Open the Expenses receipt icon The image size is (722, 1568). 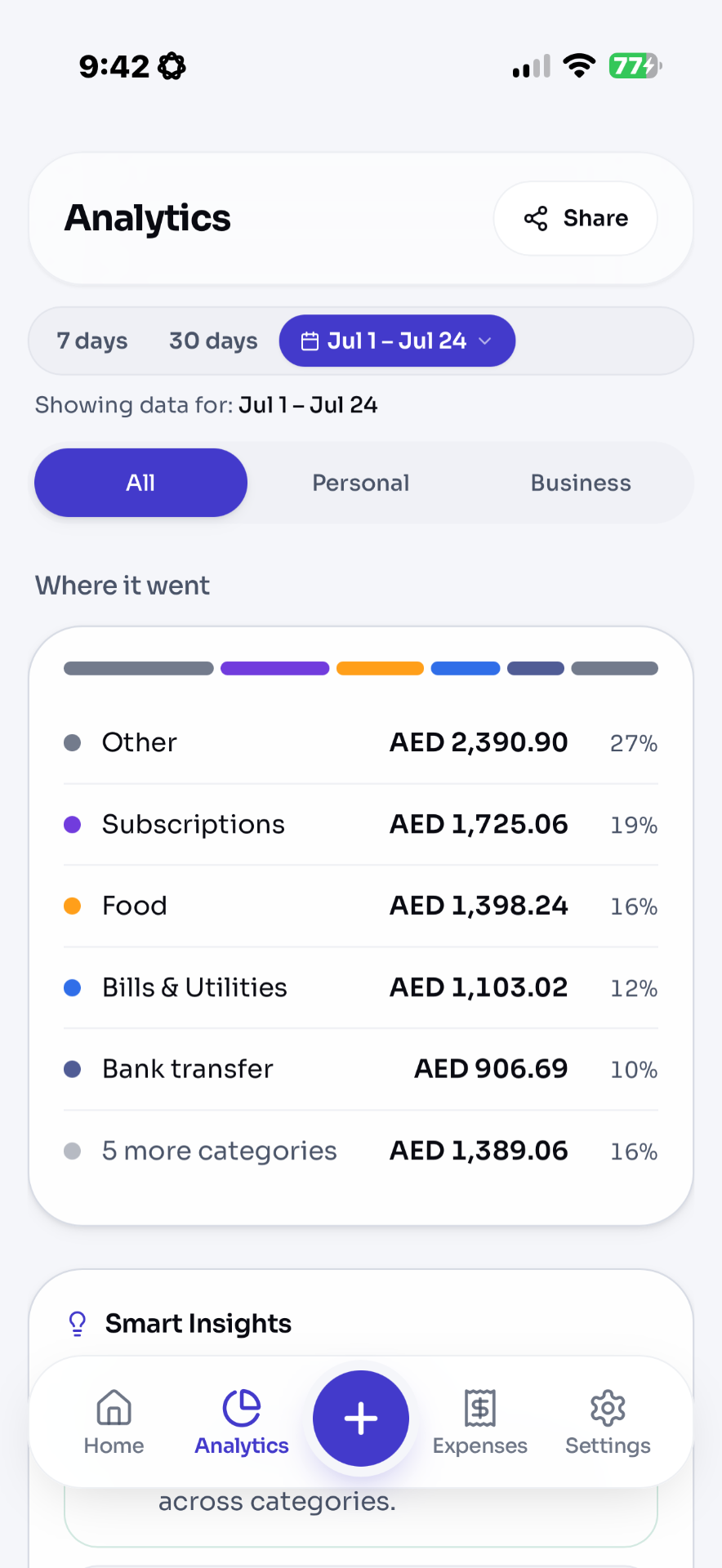480,1408
